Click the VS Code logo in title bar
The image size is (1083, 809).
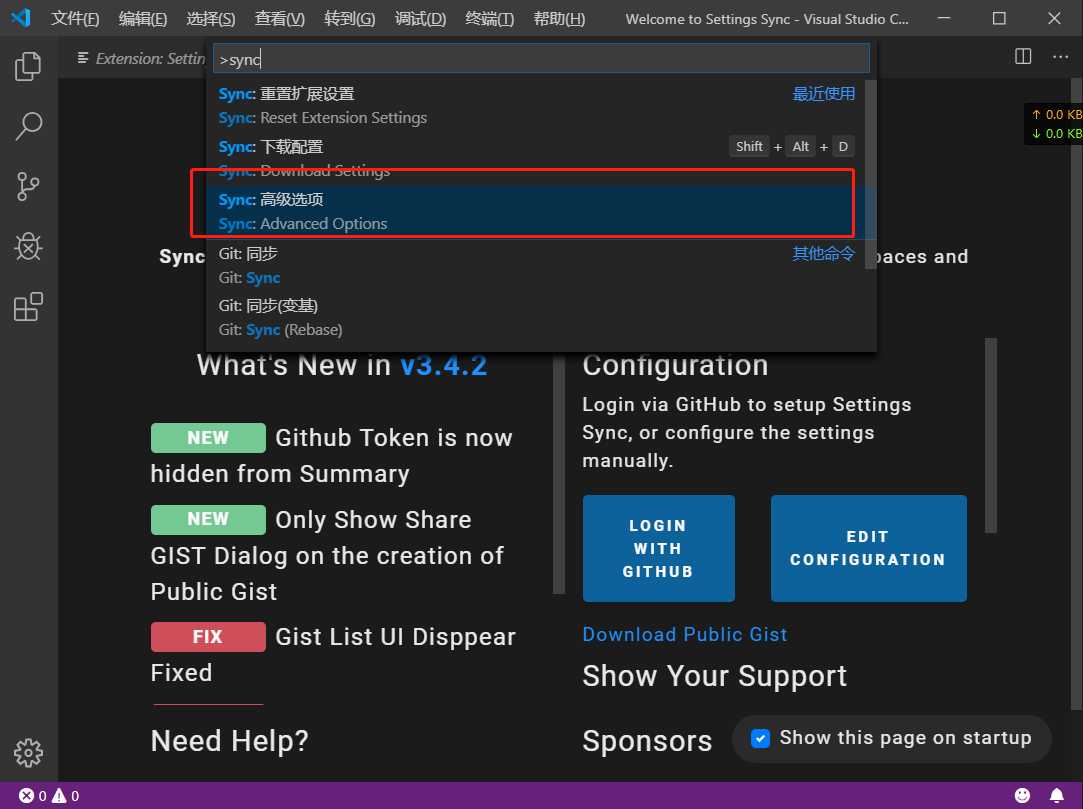click(x=21, y=18)
